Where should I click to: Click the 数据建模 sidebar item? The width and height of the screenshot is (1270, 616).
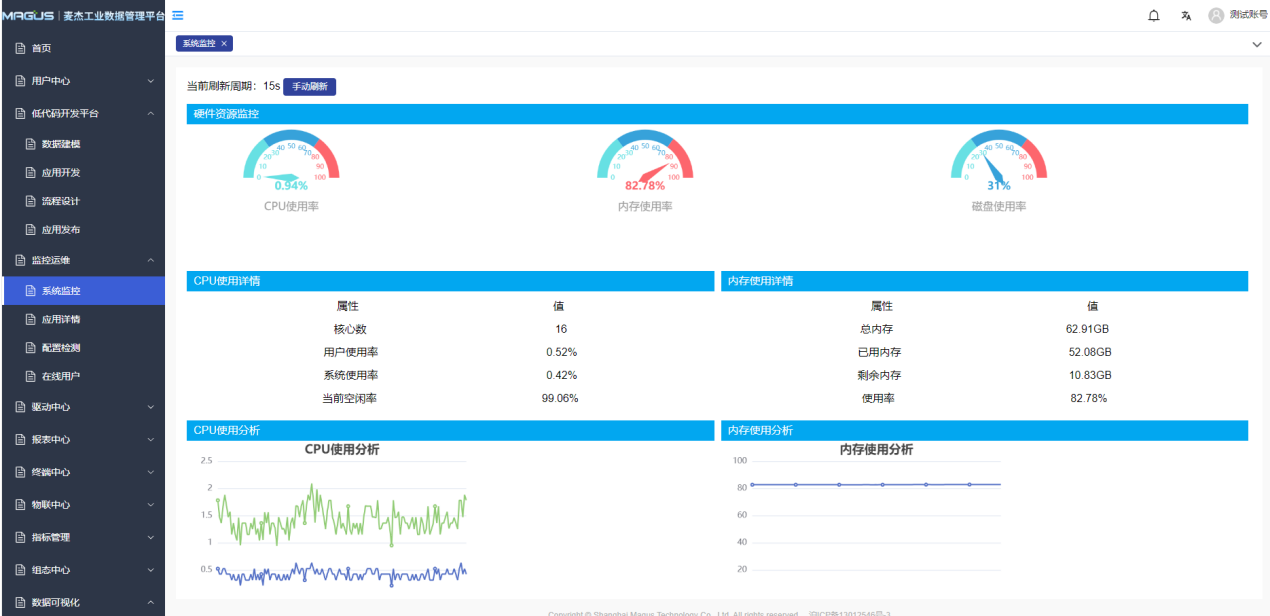(x=60, y=144)
